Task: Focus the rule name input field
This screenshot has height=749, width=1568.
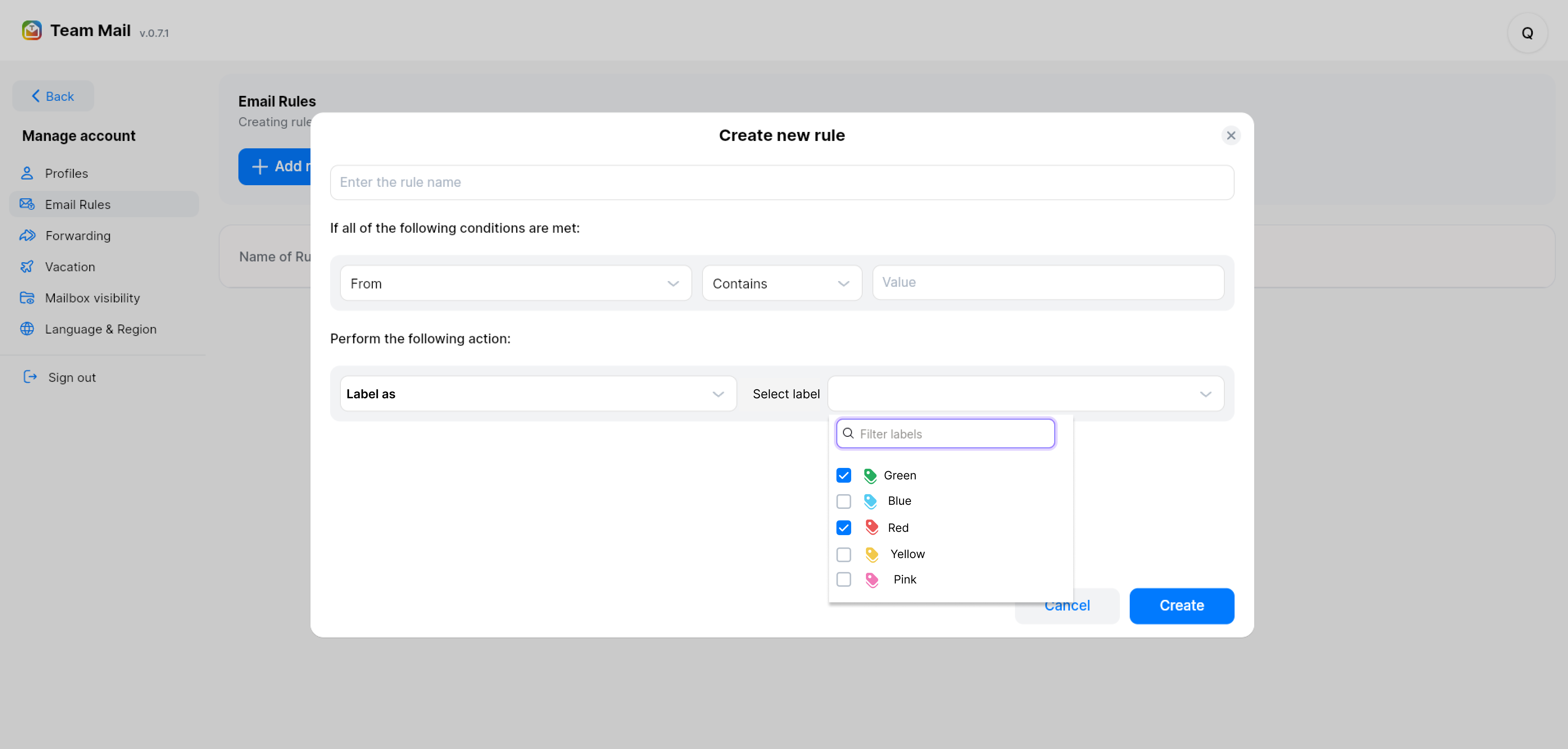Action: (782, 182)
